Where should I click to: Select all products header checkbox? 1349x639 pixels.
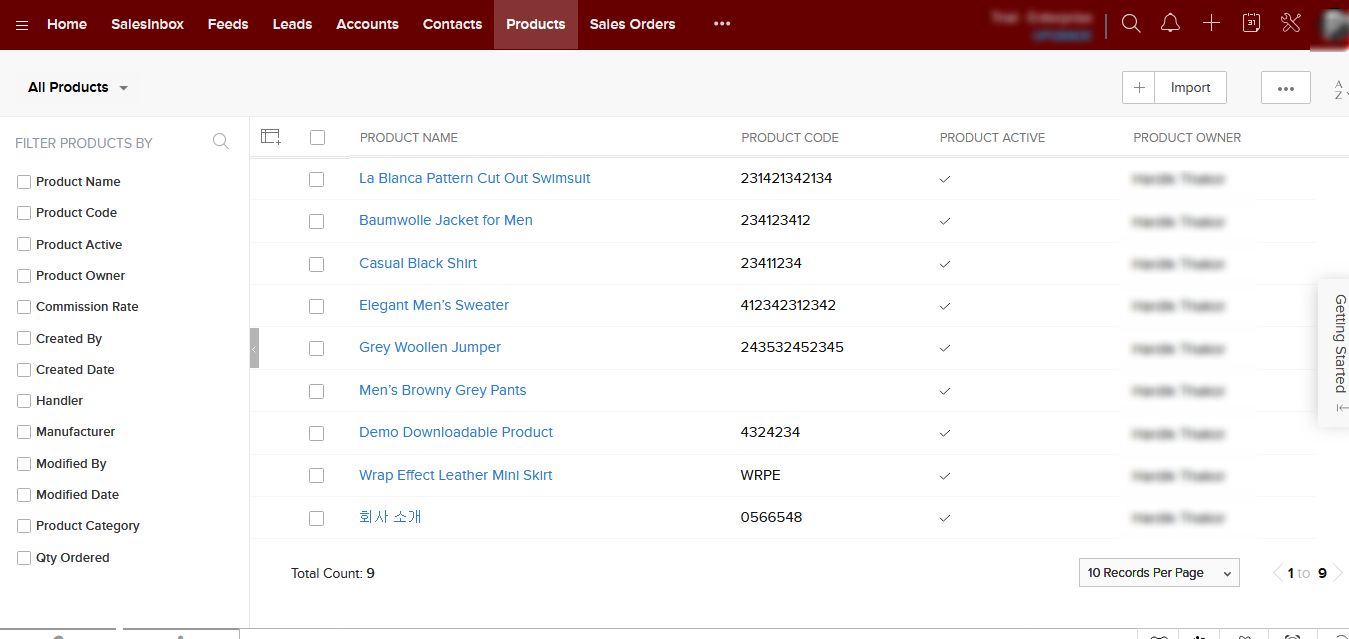[317, 137]
